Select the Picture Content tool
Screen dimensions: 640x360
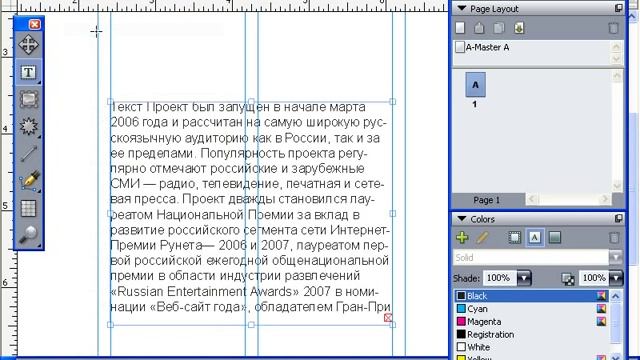click(x=29, y=99)
